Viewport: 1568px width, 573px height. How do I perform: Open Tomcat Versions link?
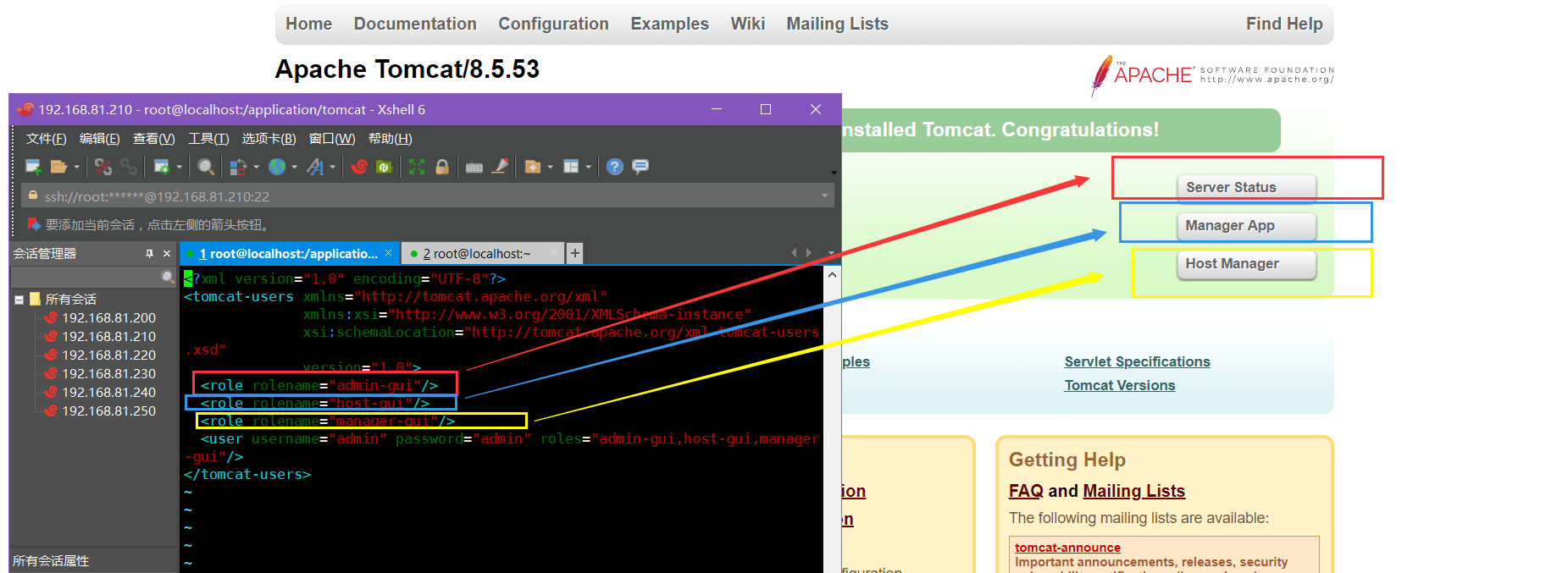click(x=1119, y=385)
